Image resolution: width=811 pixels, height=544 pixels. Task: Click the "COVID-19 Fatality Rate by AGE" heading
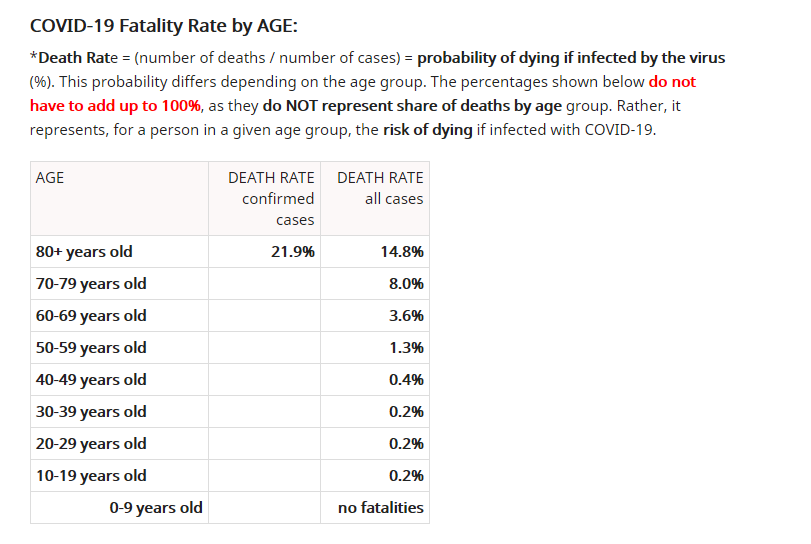[164, 24]
